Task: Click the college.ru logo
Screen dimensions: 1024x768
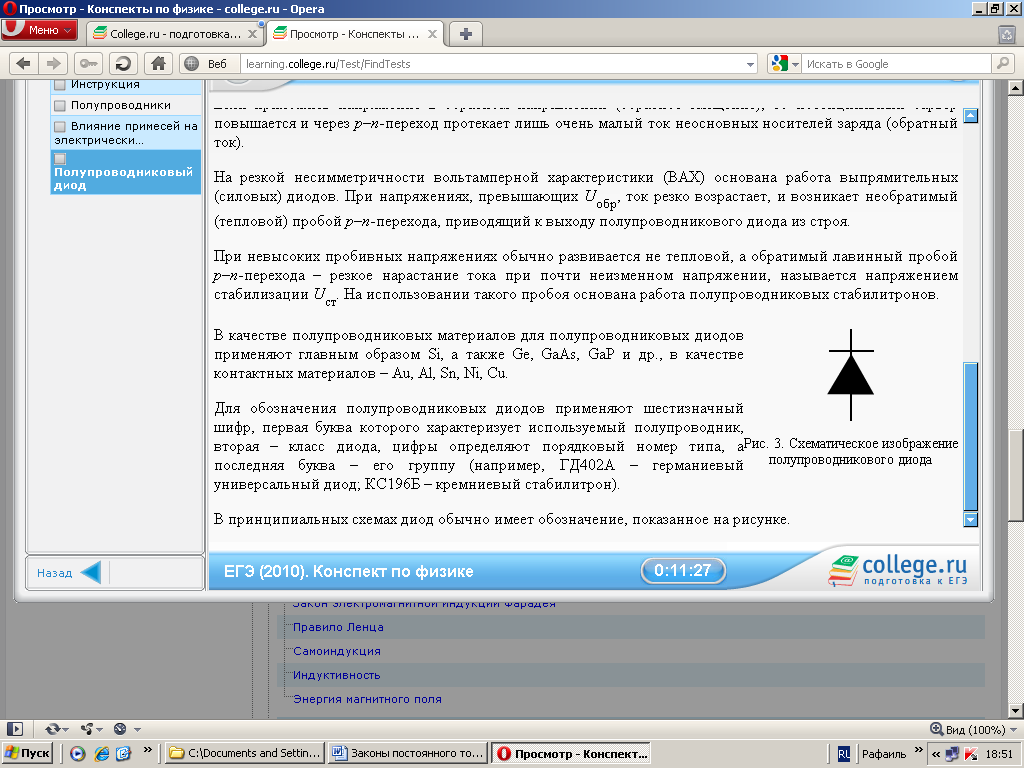Action: click(x=898, y=569)
